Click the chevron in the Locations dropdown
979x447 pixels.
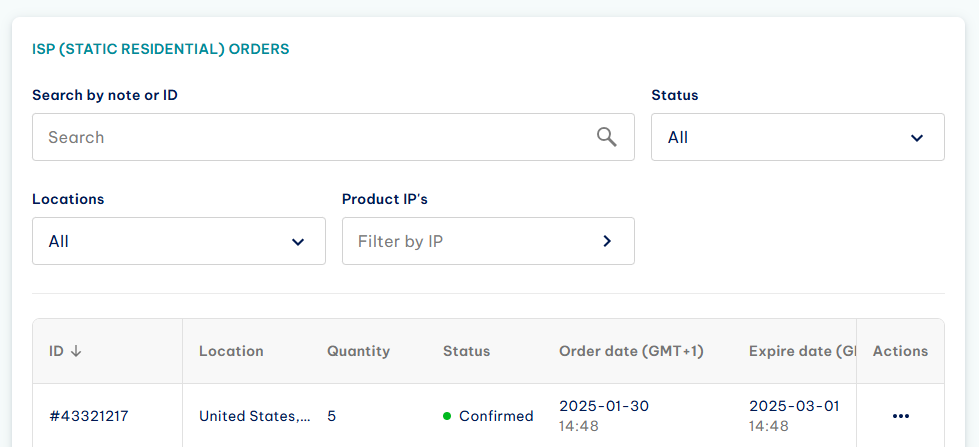click(298, 242)
